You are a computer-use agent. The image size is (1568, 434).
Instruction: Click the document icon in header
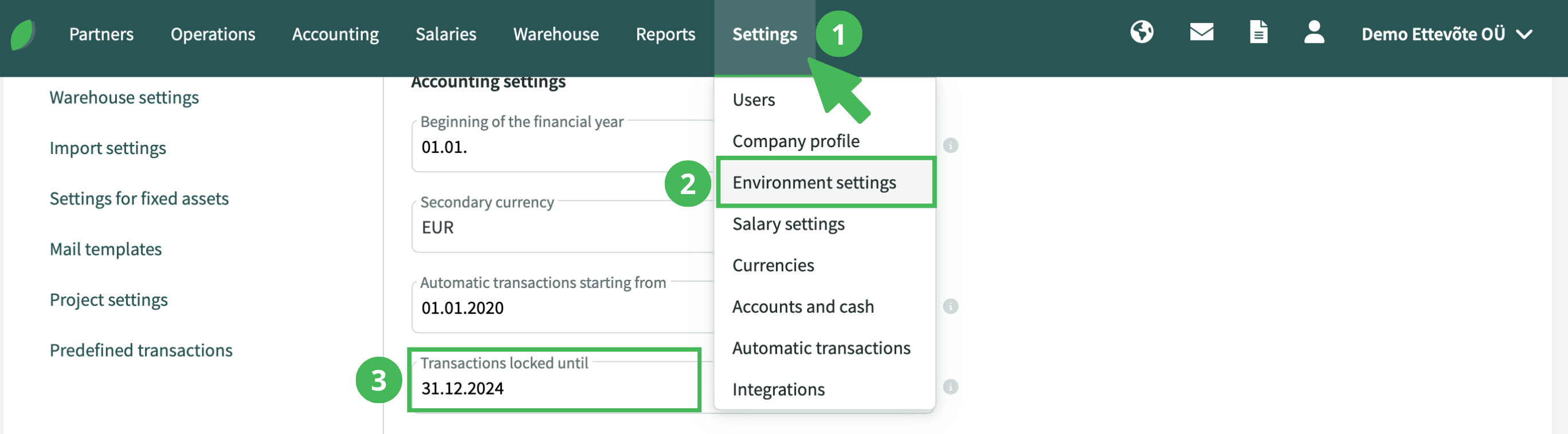tap(1258, 32)
